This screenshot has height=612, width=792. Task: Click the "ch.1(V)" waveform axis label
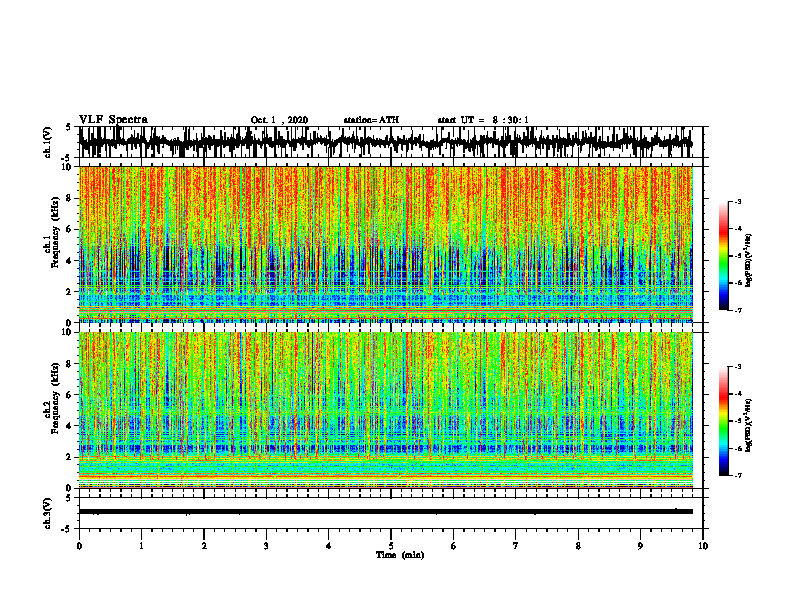tap(48, 142)
